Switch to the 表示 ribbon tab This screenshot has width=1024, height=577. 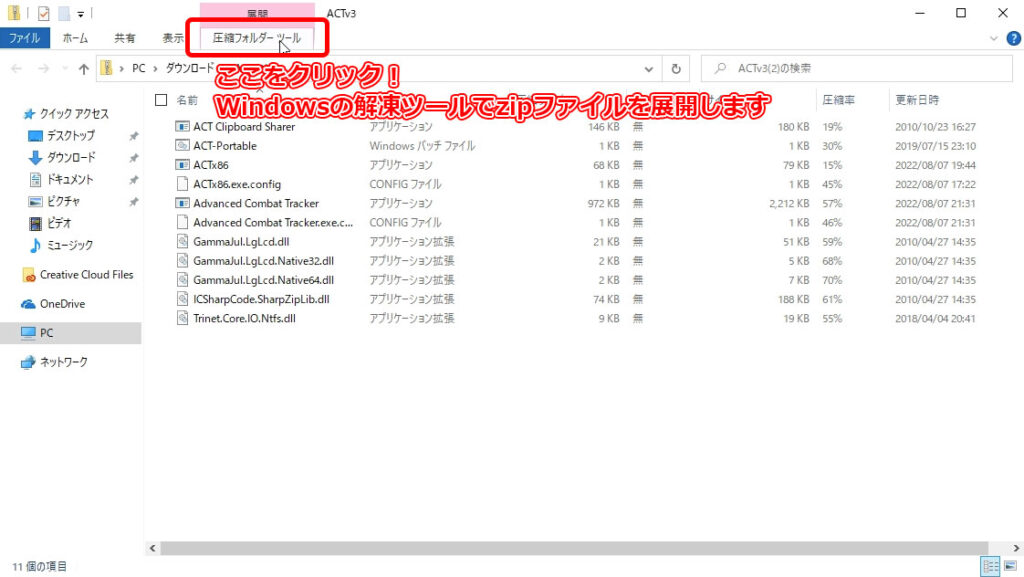[173, 38]
